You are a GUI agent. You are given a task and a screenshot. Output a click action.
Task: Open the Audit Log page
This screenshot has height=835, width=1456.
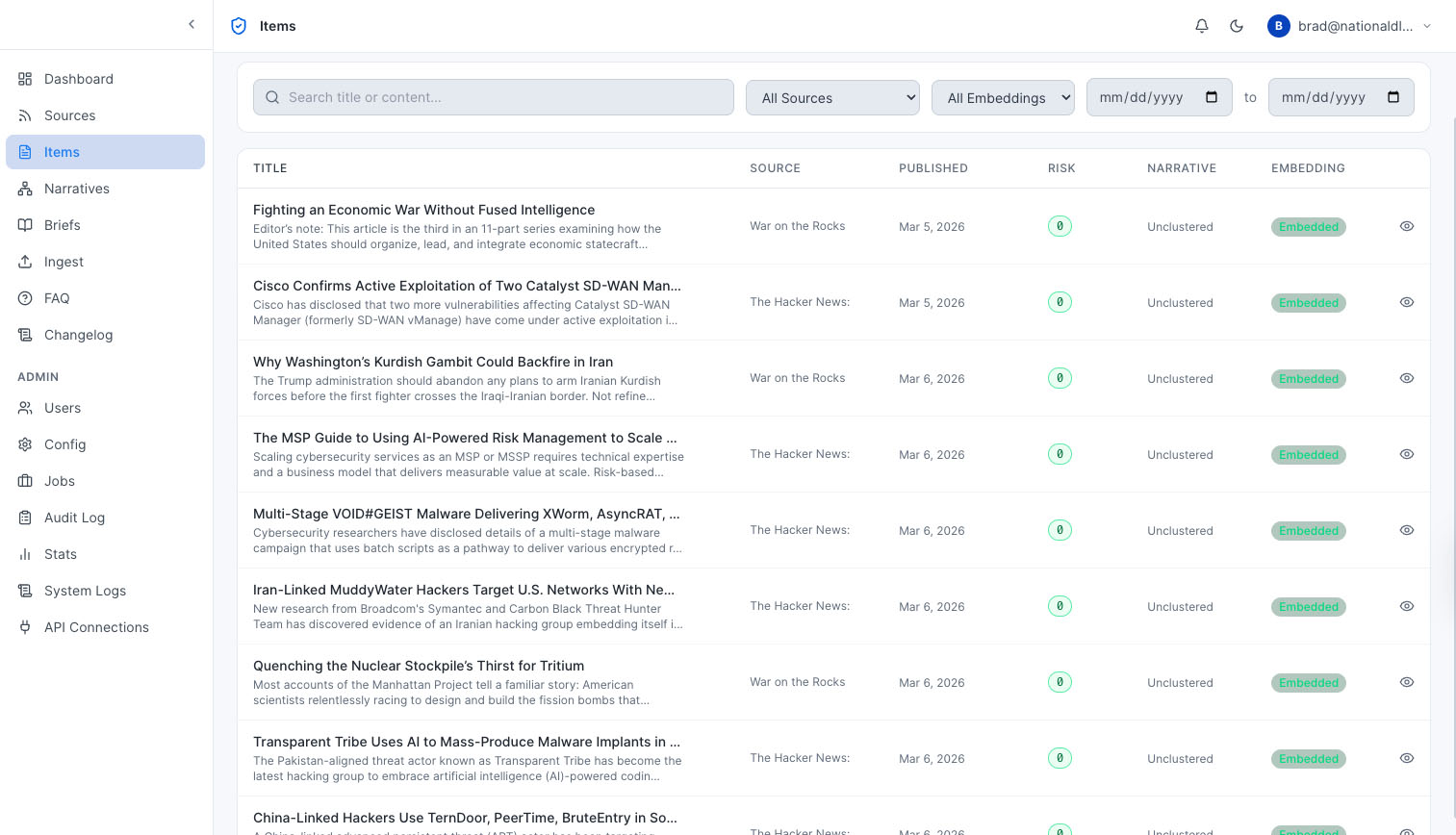74,518
